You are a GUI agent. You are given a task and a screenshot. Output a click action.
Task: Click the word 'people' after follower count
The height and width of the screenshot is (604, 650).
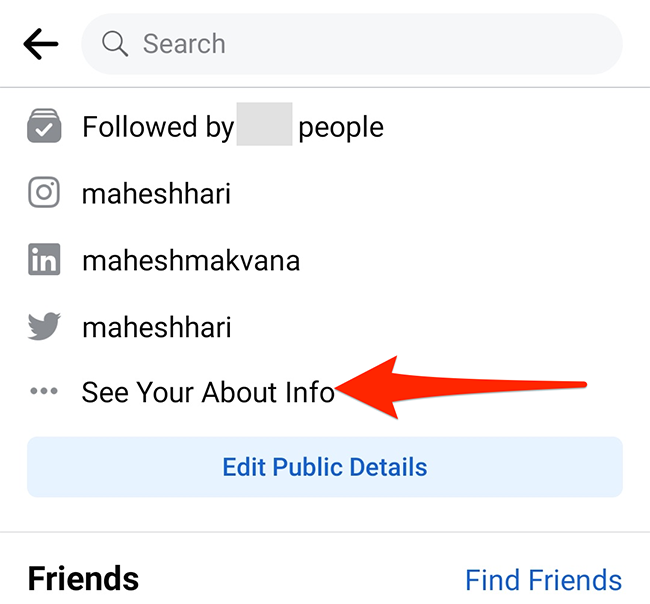(x=341, y=127)
